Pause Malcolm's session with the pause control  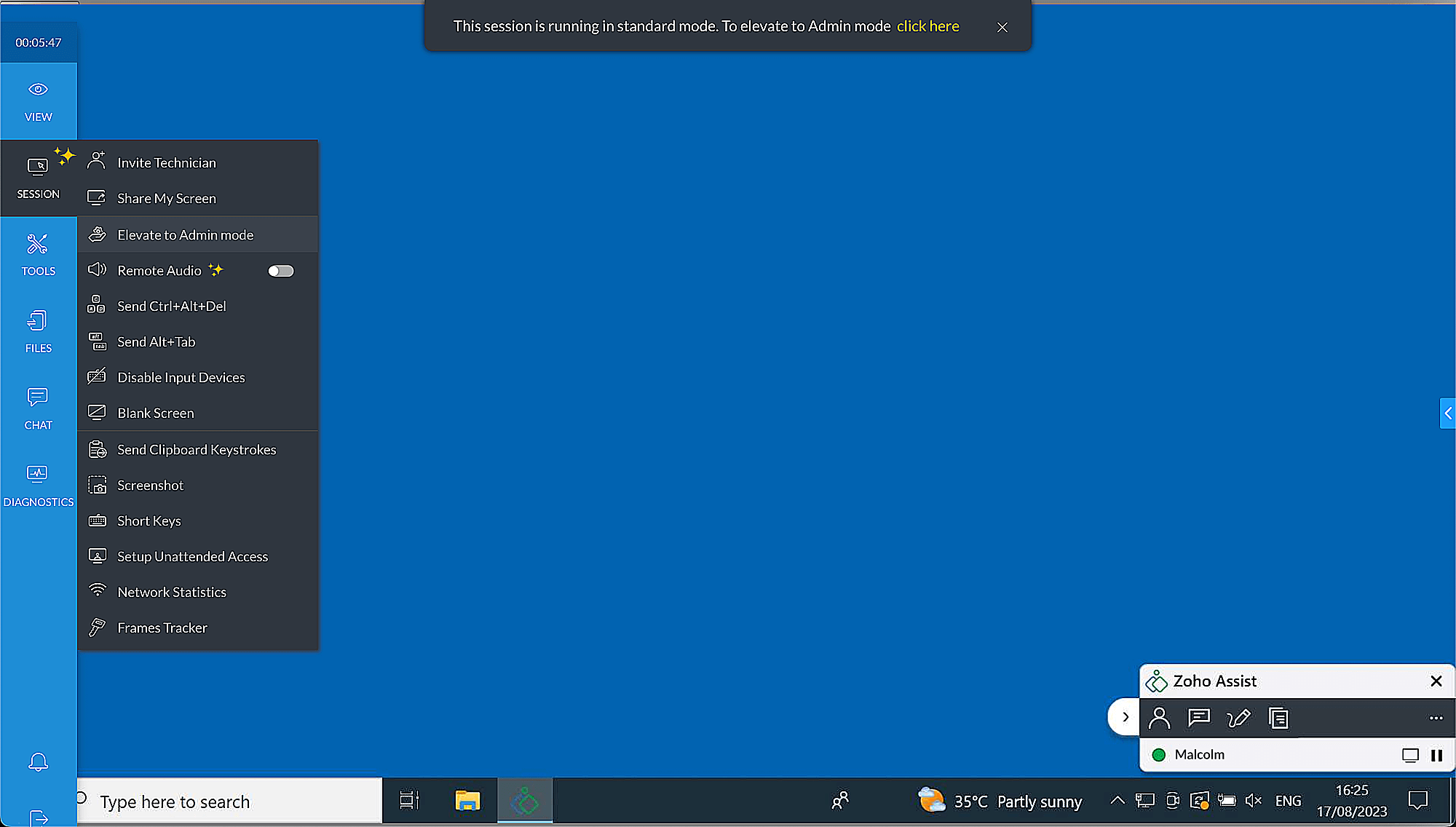pos(1438,755)
